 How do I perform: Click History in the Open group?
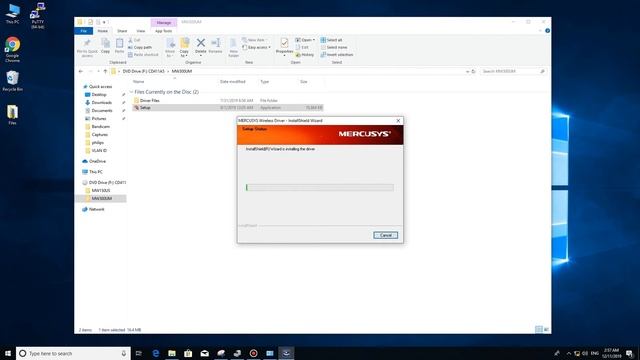[x=304, y=55]
